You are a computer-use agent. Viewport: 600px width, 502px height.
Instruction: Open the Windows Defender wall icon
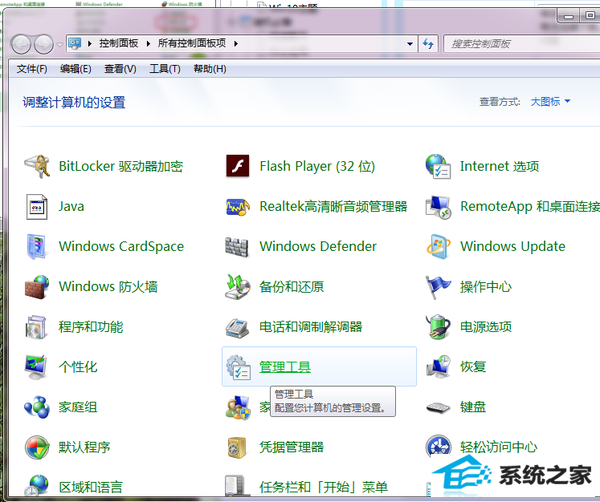point(237,247)
